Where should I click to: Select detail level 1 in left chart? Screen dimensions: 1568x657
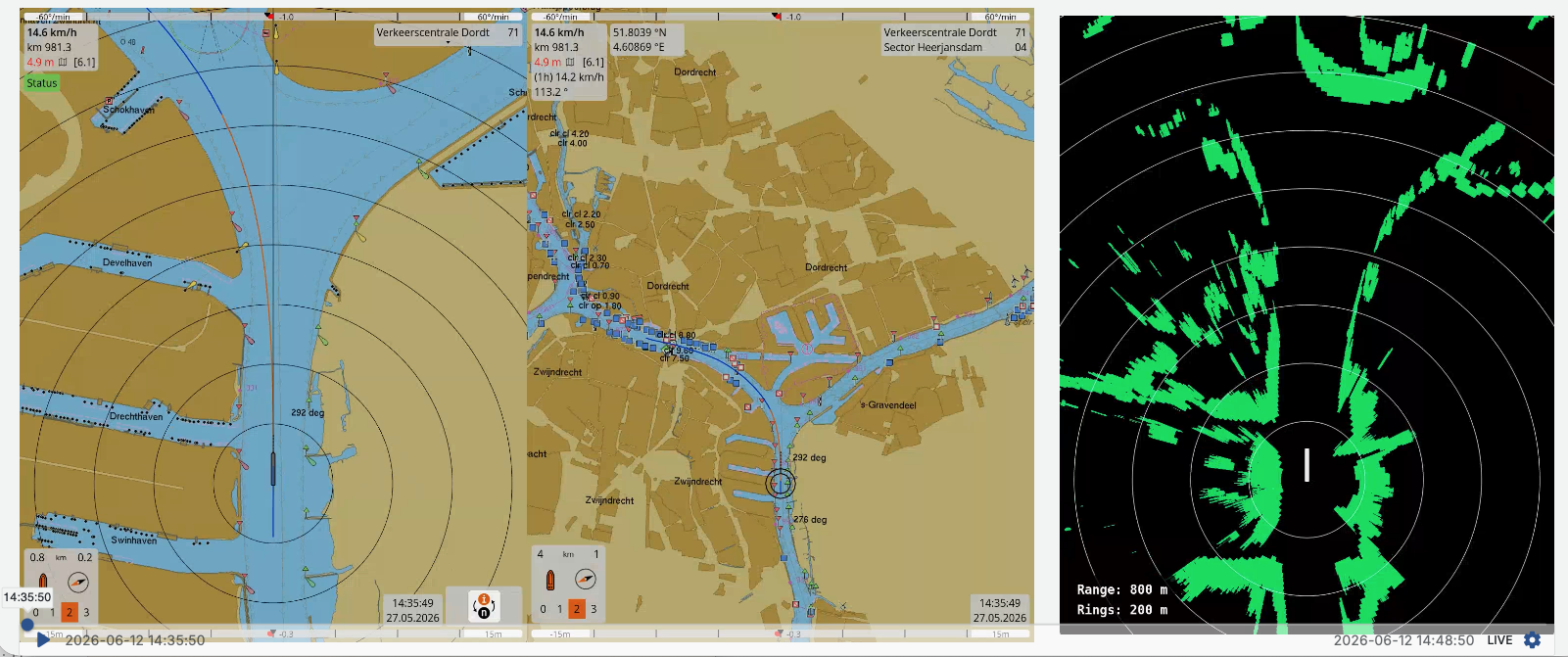pos(53,613)
